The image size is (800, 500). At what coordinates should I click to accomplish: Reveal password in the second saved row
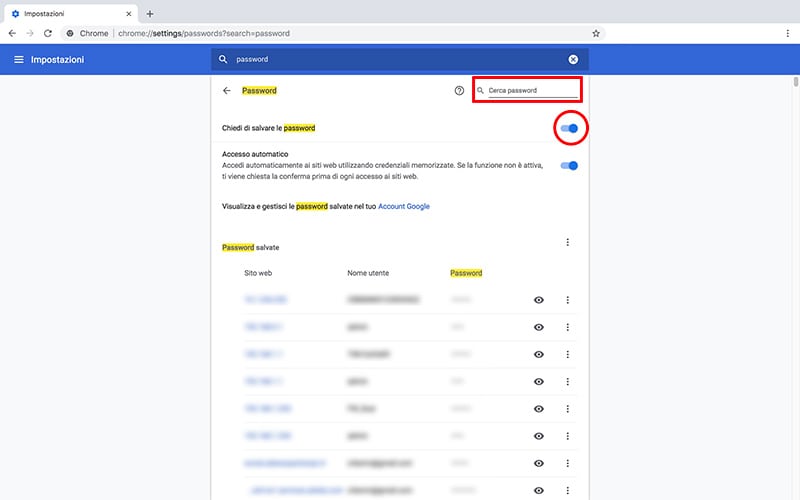[539, 327]
